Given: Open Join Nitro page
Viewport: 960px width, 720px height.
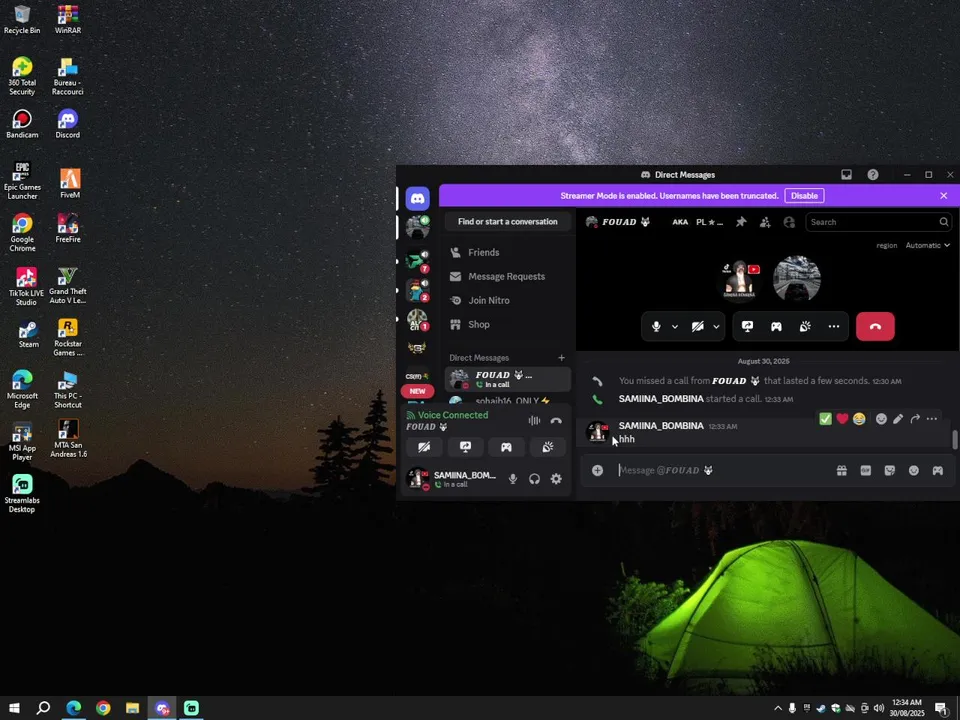Looking at the screenshot, I should (508, 300).
